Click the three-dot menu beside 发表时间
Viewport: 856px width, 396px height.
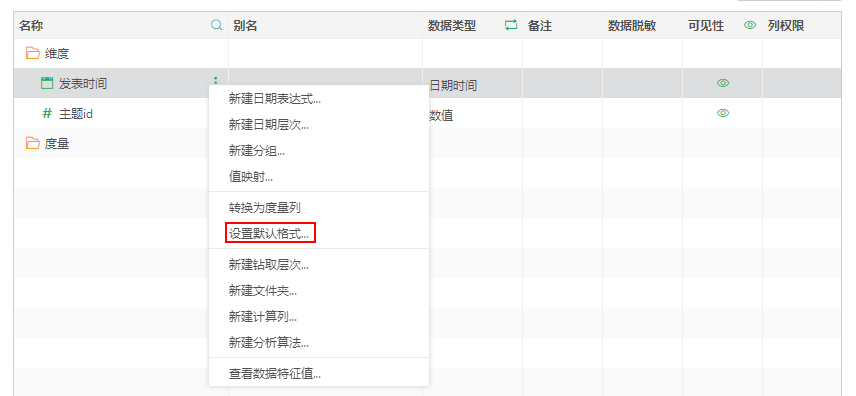[216, 80]
